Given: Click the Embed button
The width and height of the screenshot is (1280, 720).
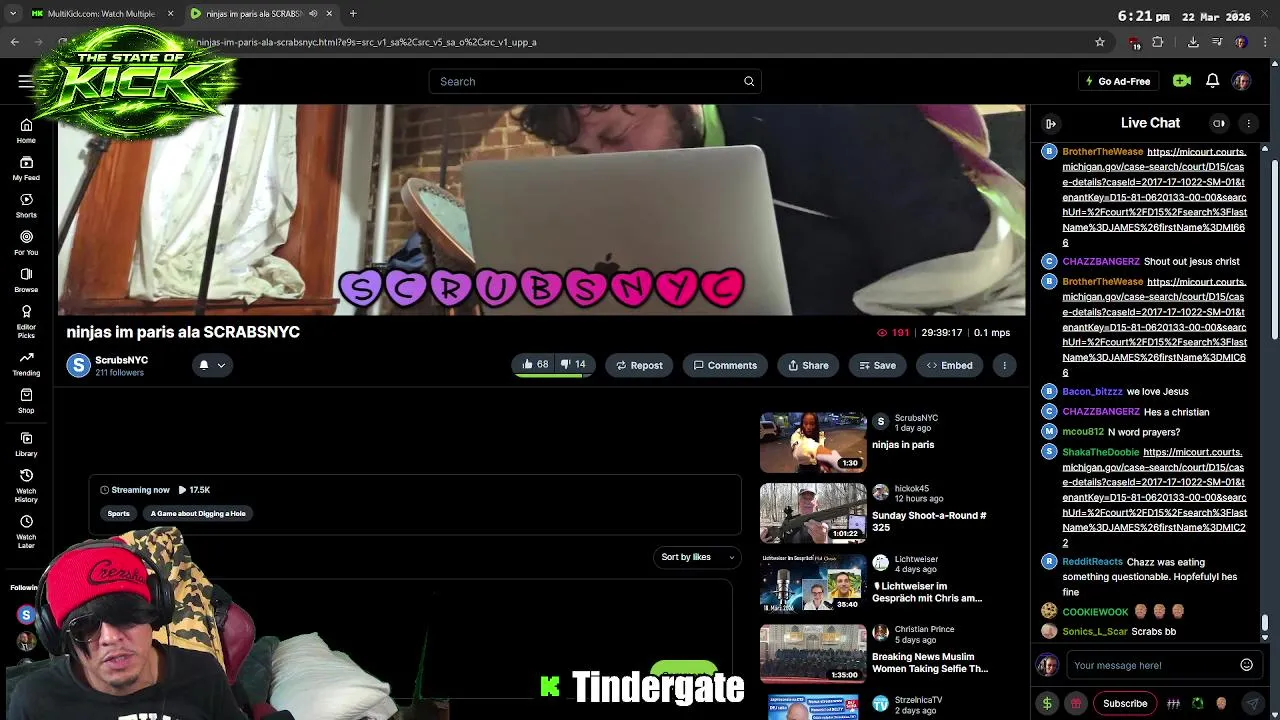Looking at the screenshot, I should point(949,365).
